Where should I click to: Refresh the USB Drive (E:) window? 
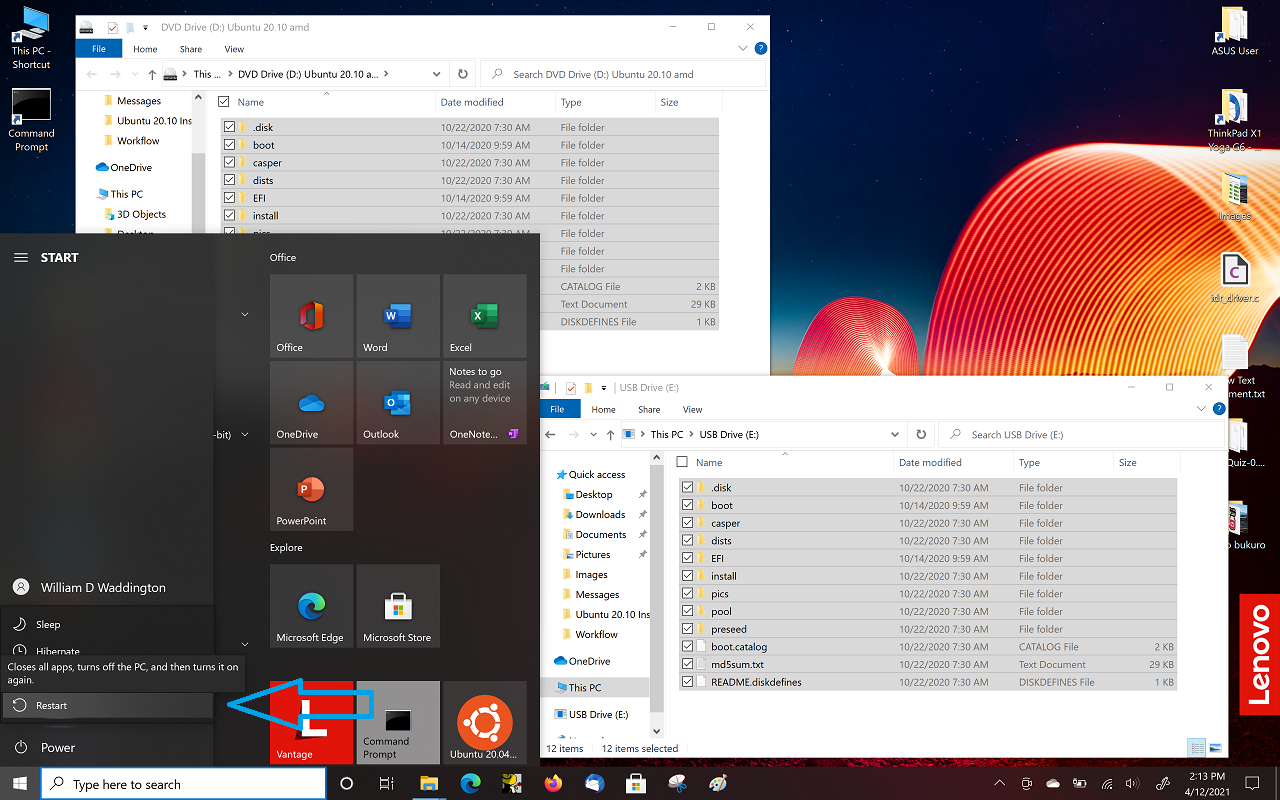click(x=921, y=434)
